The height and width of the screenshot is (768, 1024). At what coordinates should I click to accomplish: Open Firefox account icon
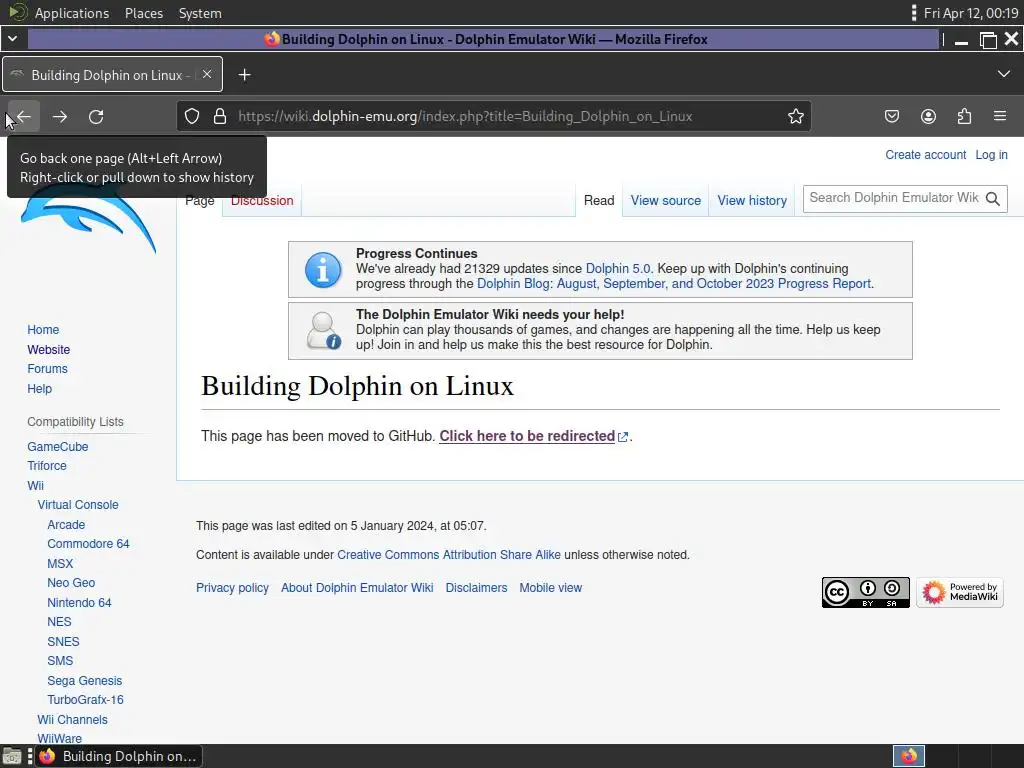point(928,116)
